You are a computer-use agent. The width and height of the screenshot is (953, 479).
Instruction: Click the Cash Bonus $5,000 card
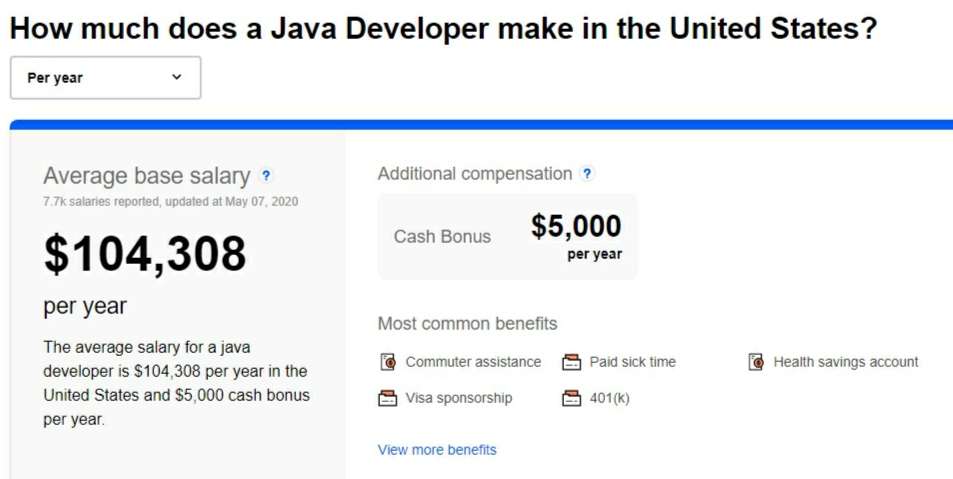pos(507,237)
